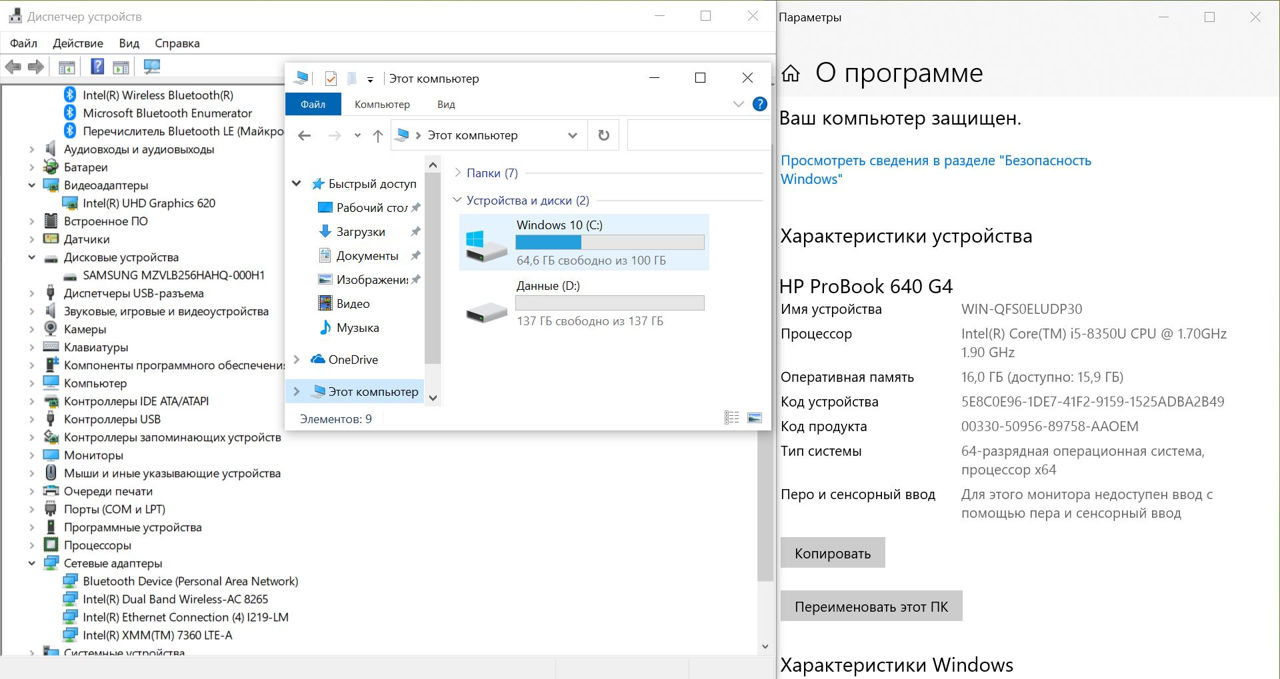This screenshot has height=679, width=1280.
Task: Open the Действие menu in Device Manager
Action: [78, 43]
